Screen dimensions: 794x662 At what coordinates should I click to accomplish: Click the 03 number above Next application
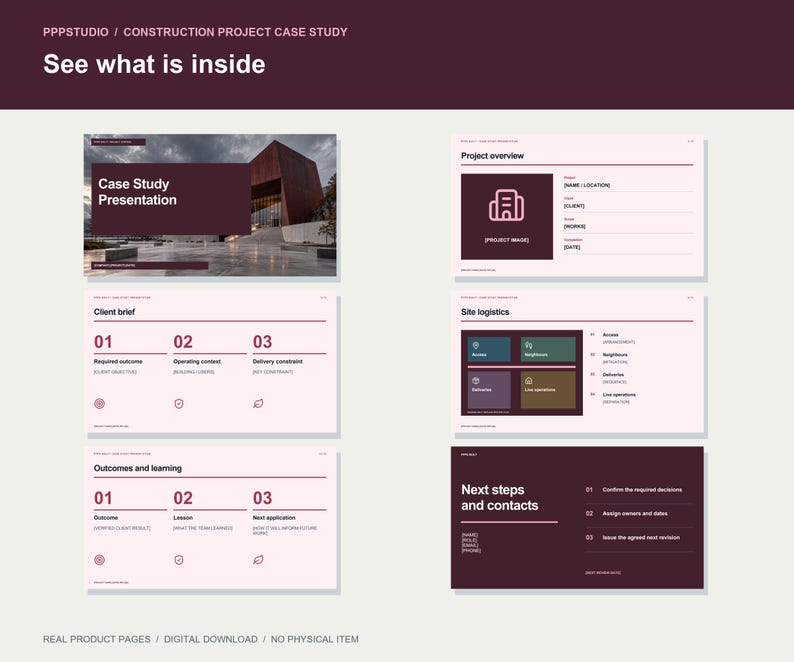click(x=262, y=498)
